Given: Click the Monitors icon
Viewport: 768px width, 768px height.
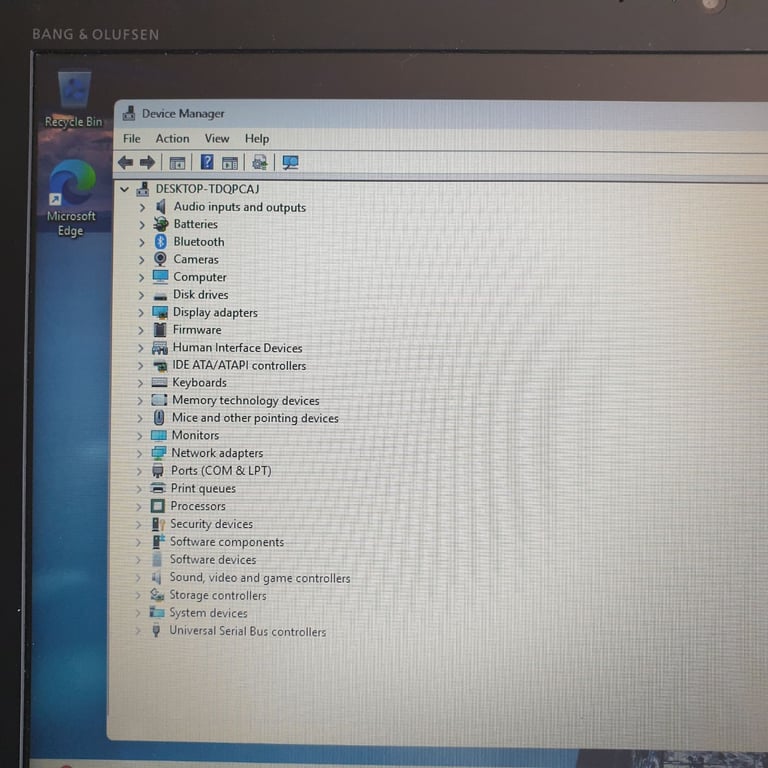Looking at the screenshot, I should pos(159,435).
